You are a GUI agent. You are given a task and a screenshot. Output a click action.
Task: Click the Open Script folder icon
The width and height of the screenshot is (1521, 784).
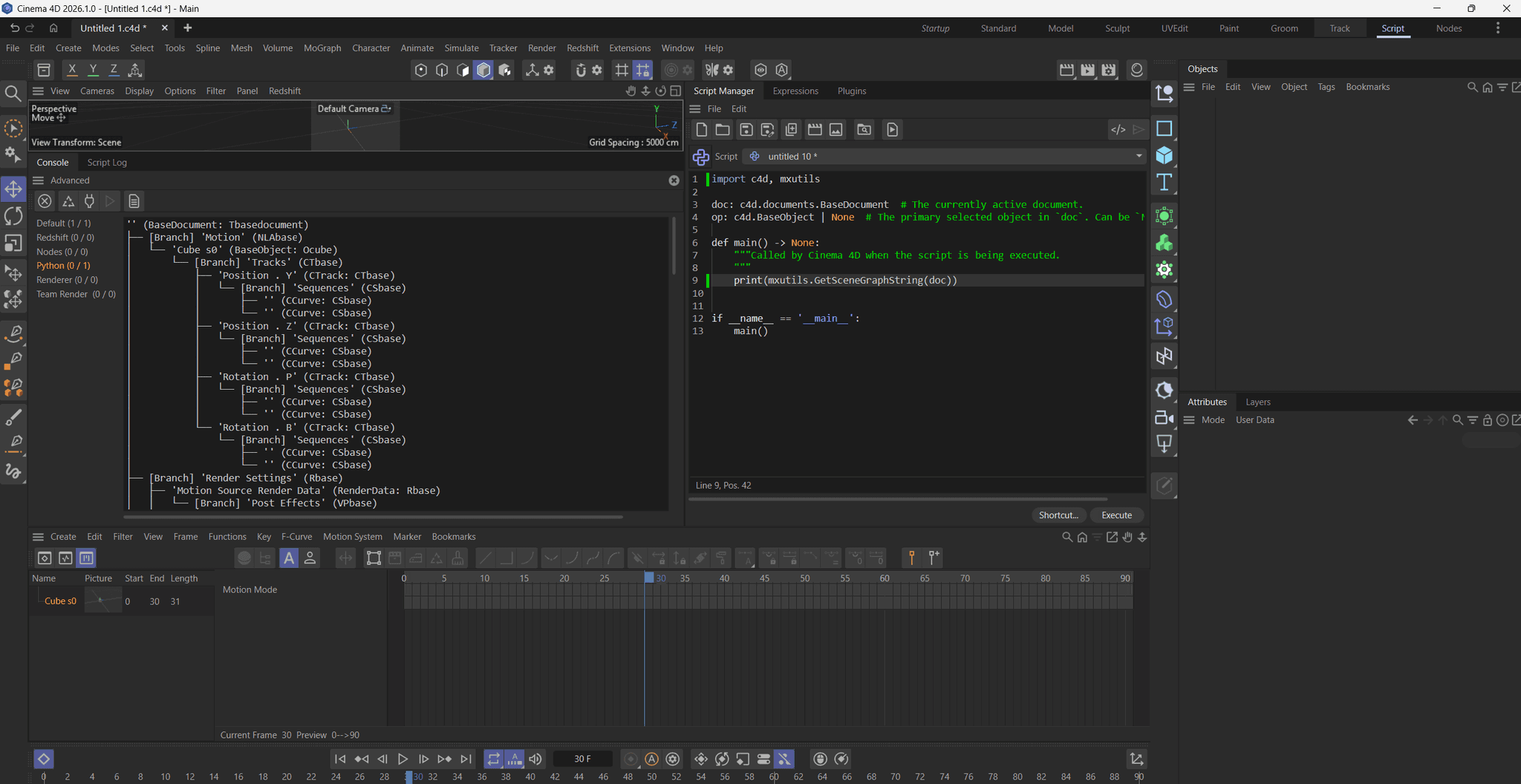click(x=722, y=130)
